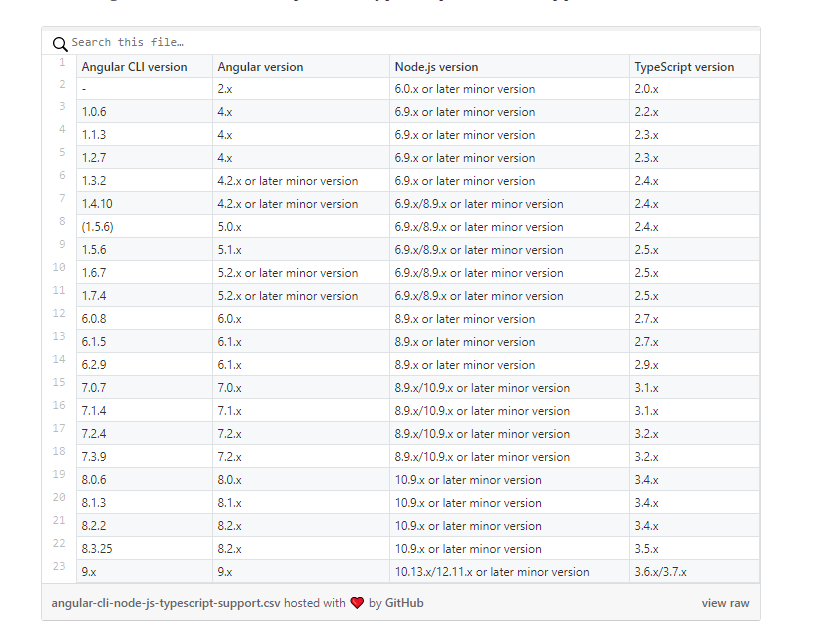The height and width of the screenshot is (644, 813).
Task: Click Angular version cell '5.0.x'
Action: pyautogui.click(x=301, y=227)
